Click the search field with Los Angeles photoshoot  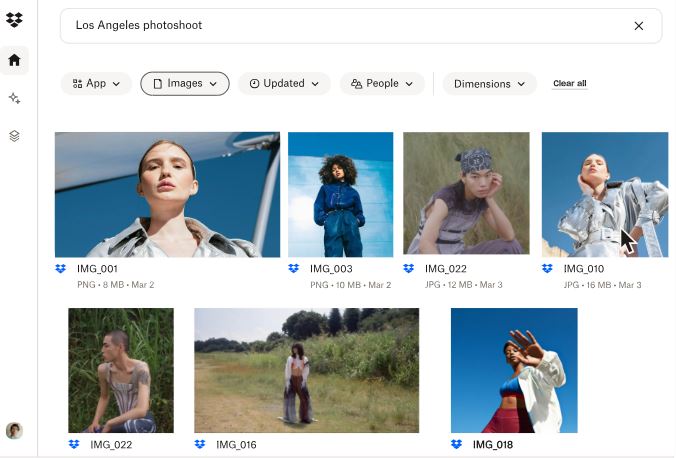(x=361, y=26)
